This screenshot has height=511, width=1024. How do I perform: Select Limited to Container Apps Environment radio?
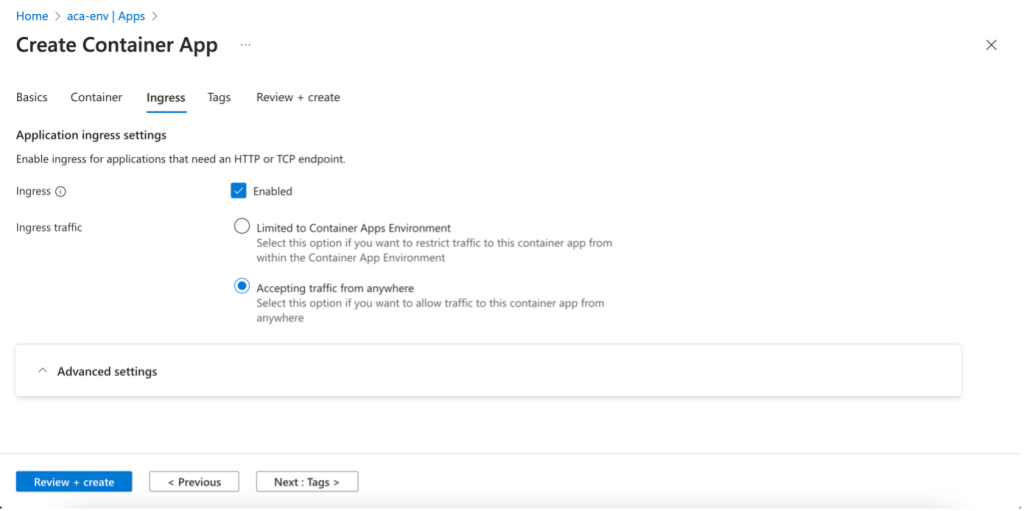[x=241, y=227]
